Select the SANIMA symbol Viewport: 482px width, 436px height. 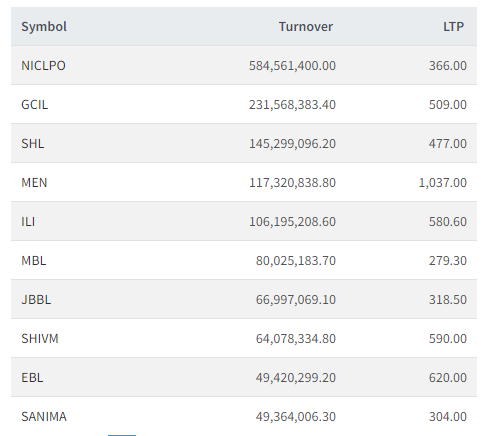[x=44, y=417]
